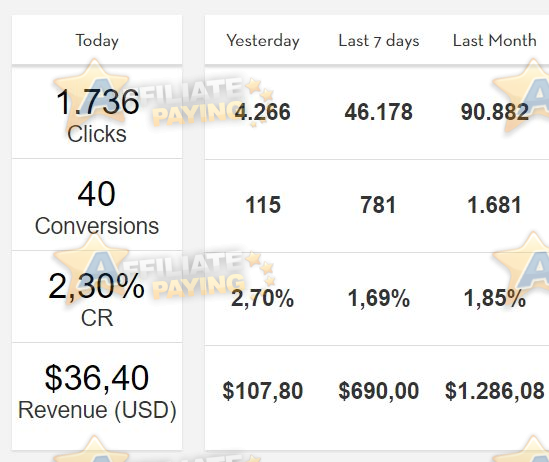Select last month's $1.286,08 revenue
The height and width of the screenshot is (462, 549).
495,391
